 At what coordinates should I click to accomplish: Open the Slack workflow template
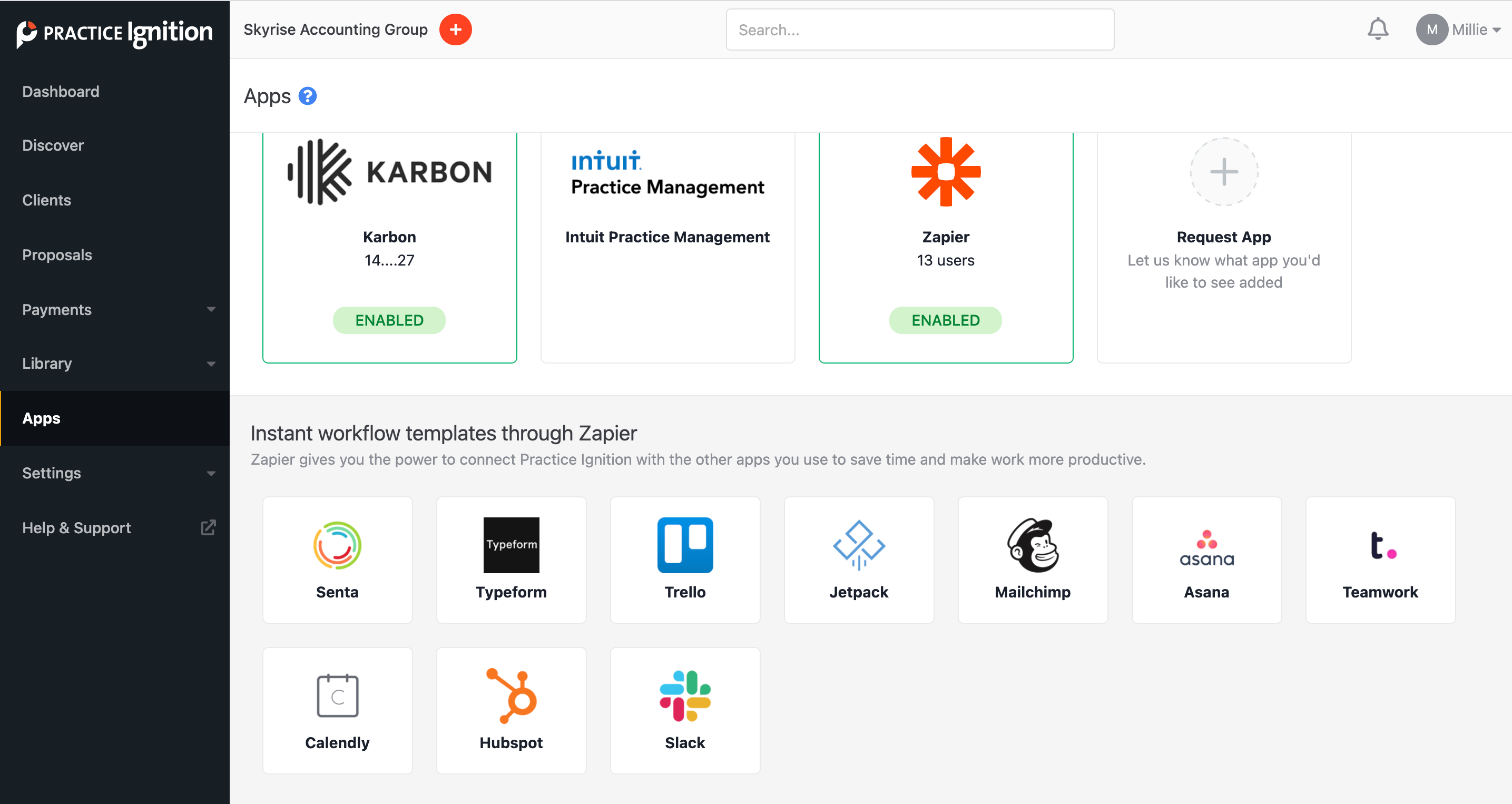(x=685, y=711)
